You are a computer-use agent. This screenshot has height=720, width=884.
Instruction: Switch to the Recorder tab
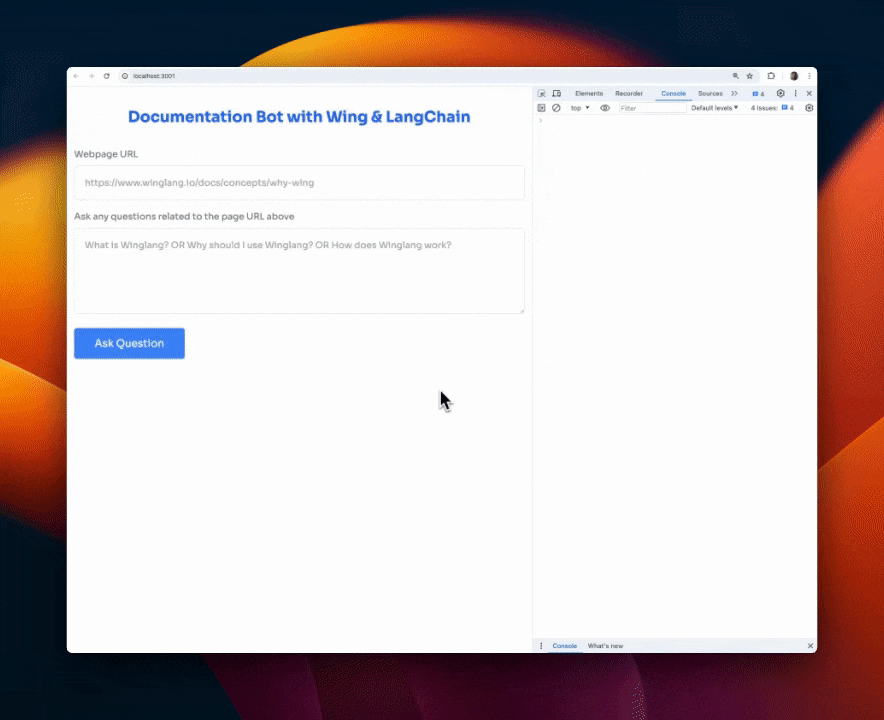tap(629, 94)
